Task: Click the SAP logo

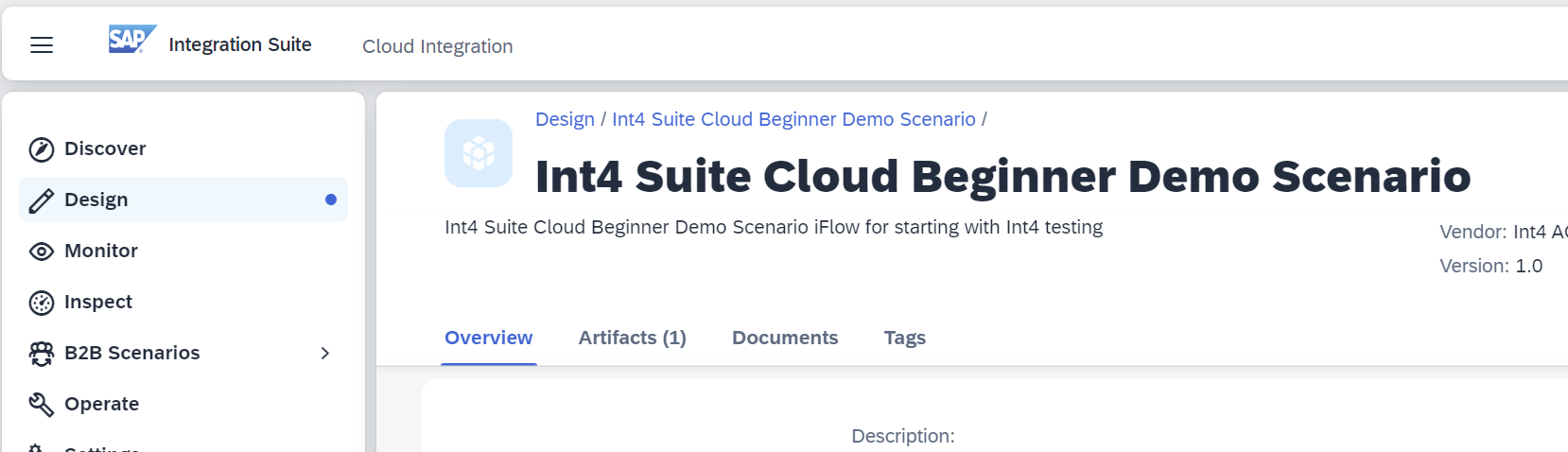Action: point(132,40)
